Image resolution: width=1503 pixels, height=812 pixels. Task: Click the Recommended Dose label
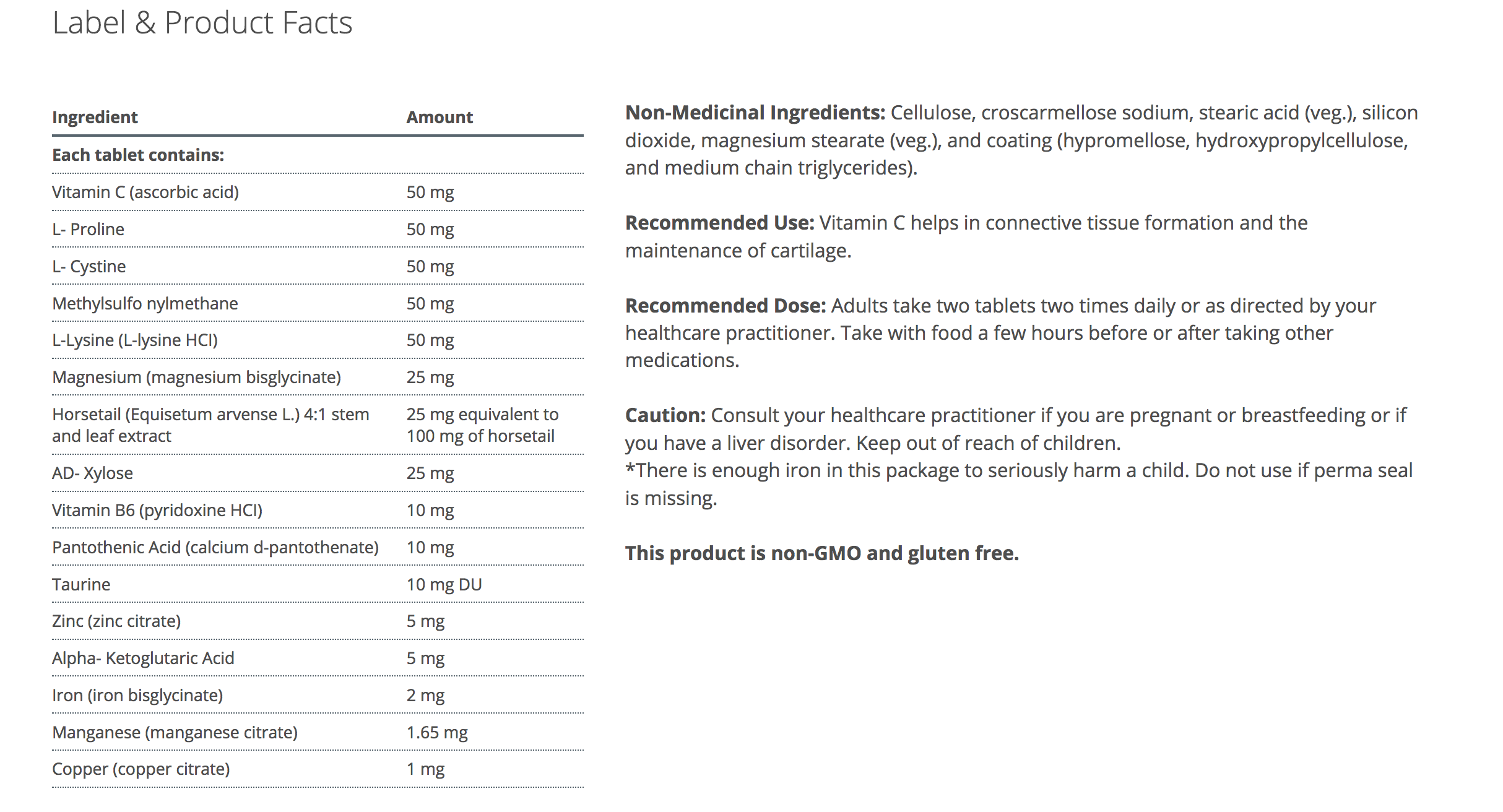(726, 306)
